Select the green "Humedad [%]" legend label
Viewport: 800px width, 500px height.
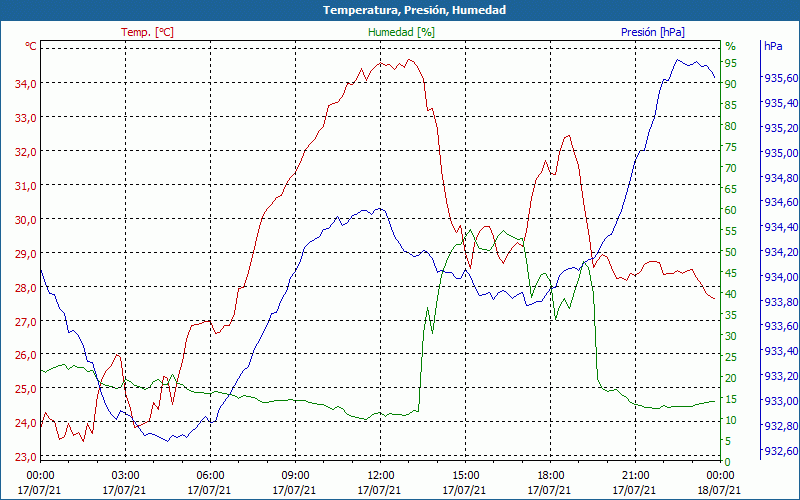point(402,32)
